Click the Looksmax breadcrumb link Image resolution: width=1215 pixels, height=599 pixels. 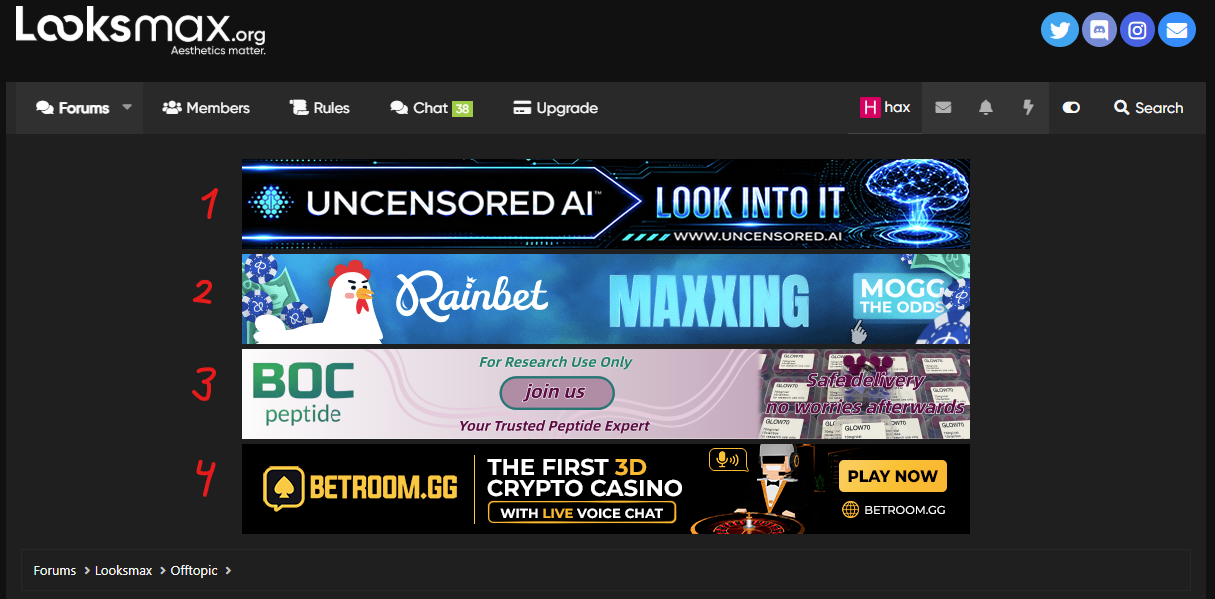click(124, 571)
